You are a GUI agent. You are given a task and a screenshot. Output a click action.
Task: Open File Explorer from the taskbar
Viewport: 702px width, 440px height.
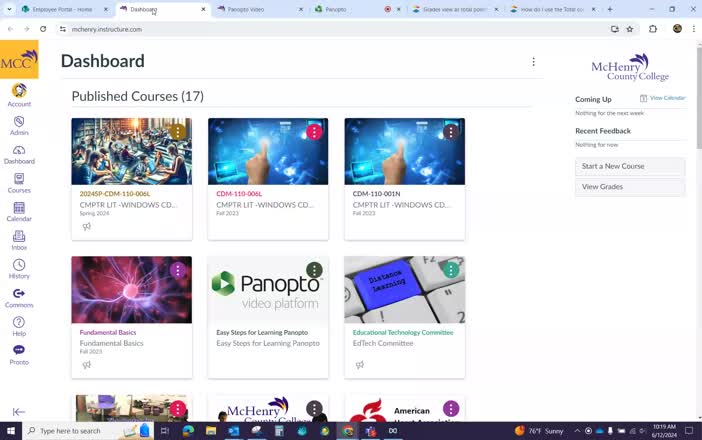click(210, 431)
